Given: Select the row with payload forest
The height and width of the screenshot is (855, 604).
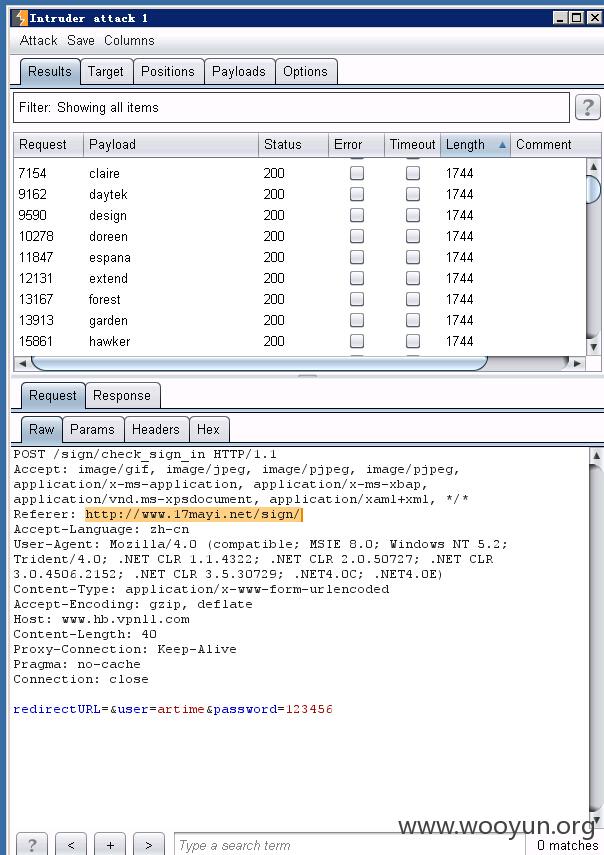Looking at the screenshot, I should (299, 299).
